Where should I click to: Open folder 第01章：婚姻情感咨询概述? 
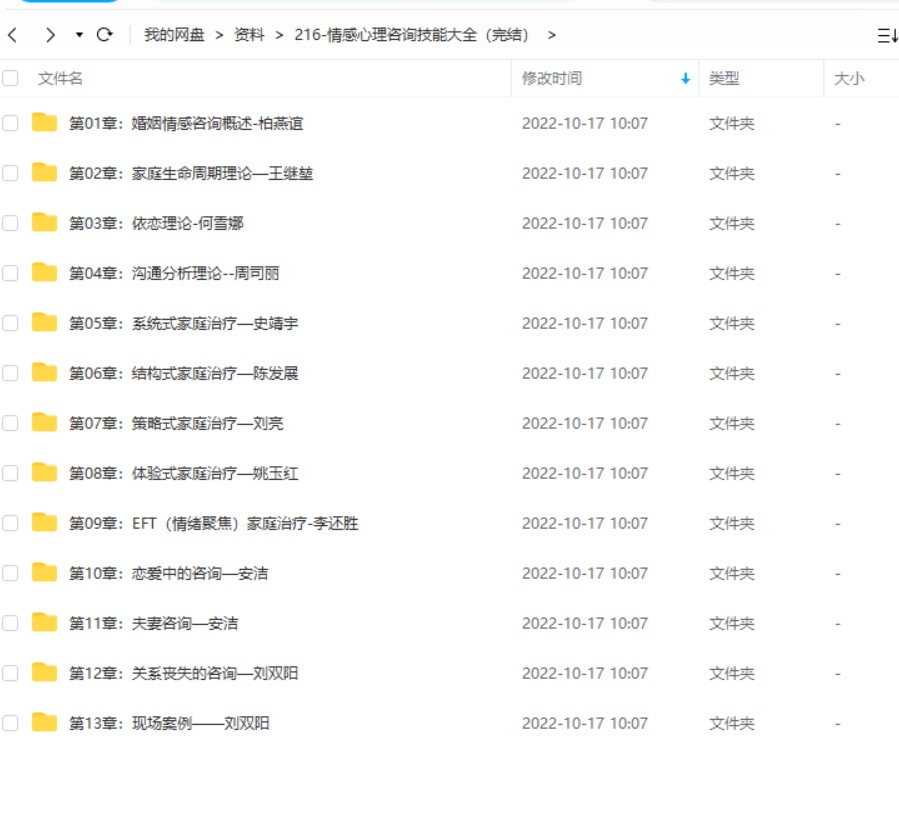[186, 123]
